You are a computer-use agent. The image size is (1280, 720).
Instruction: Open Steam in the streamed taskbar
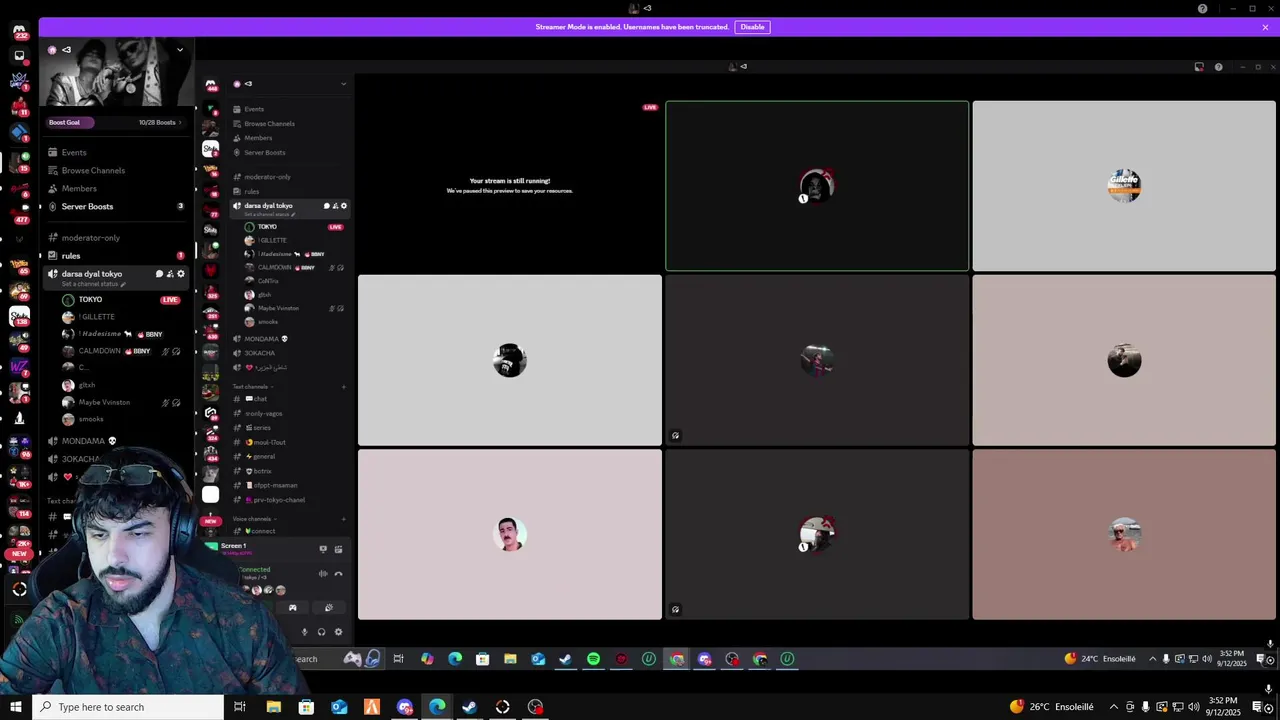coord(565,659)
